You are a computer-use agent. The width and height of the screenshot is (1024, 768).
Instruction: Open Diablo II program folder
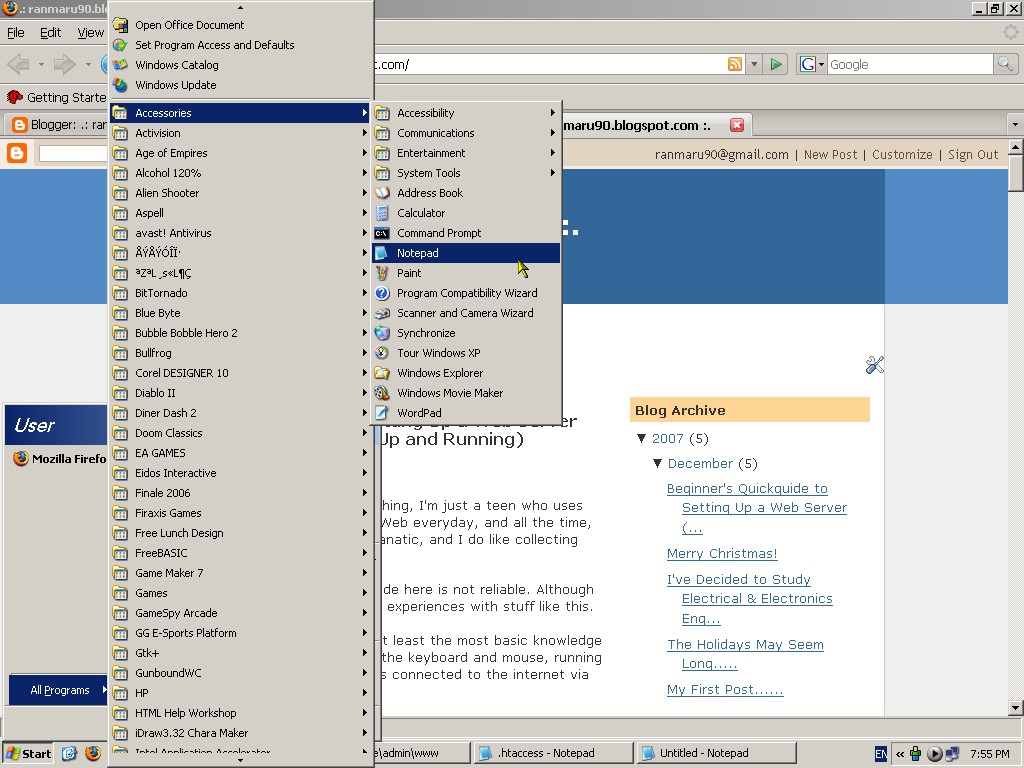click(x=240, y=393)
